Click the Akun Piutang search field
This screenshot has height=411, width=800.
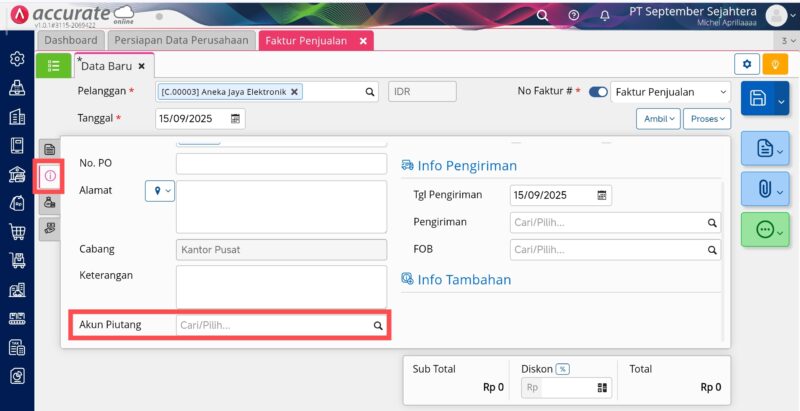[274, 325]
